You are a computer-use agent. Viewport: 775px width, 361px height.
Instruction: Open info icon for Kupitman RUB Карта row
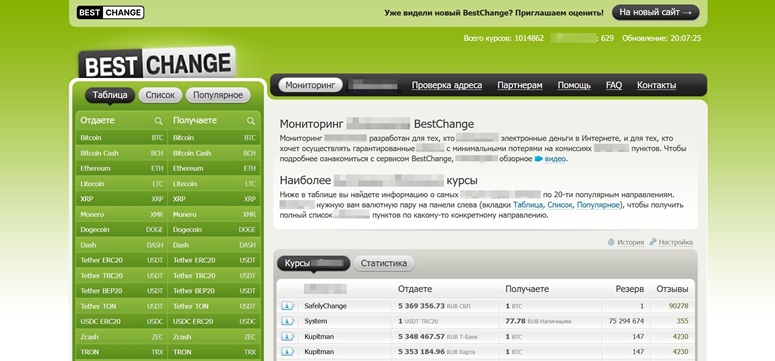(x=288, y=352)
